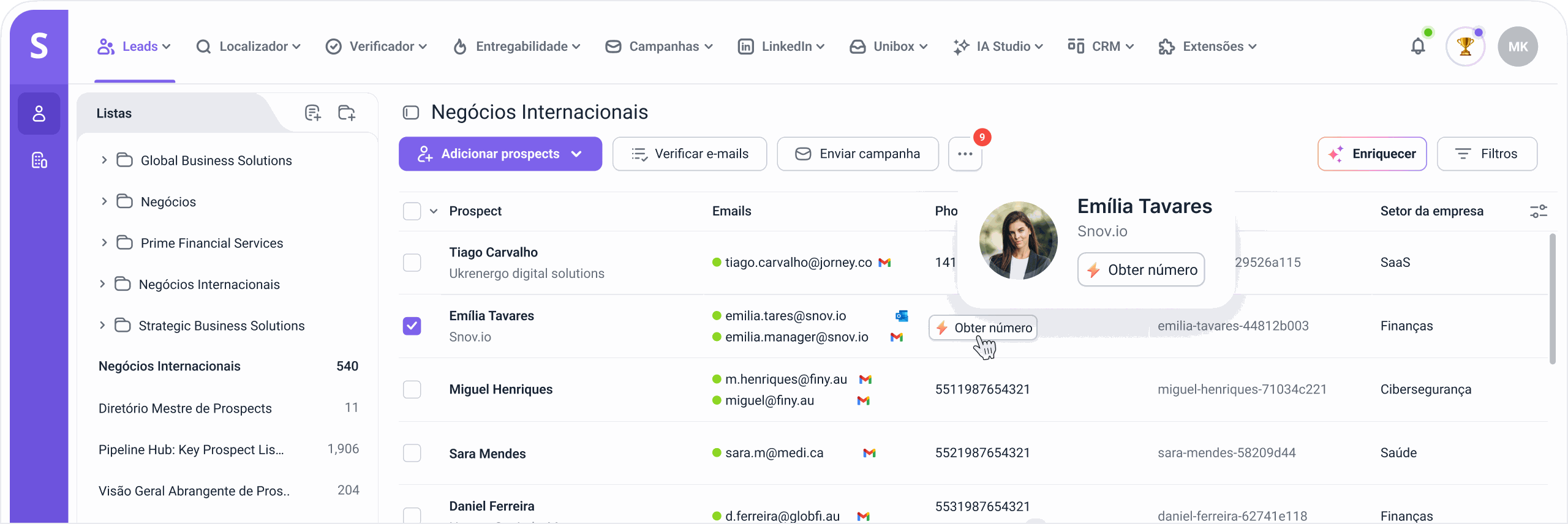Select Daniel Ferreira row checkbox
The height and width of the screenshot is (524, 1568).
tap(412, 515)
